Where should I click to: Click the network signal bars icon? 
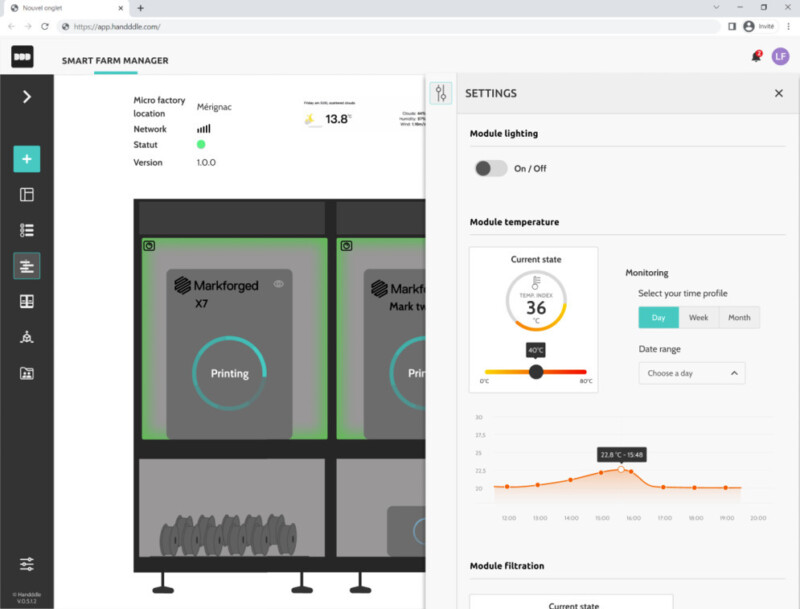[x=204, y=129]
